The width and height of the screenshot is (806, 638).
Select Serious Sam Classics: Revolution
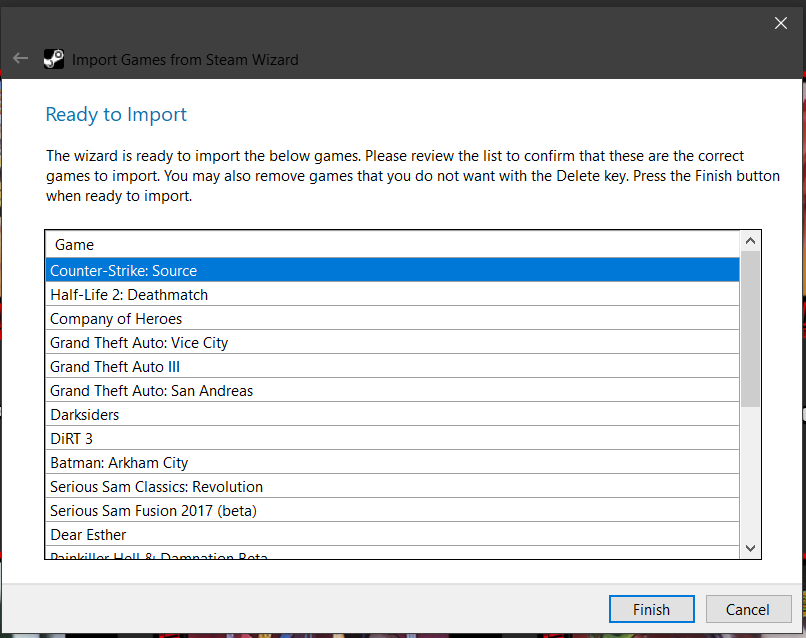(392, 486)
